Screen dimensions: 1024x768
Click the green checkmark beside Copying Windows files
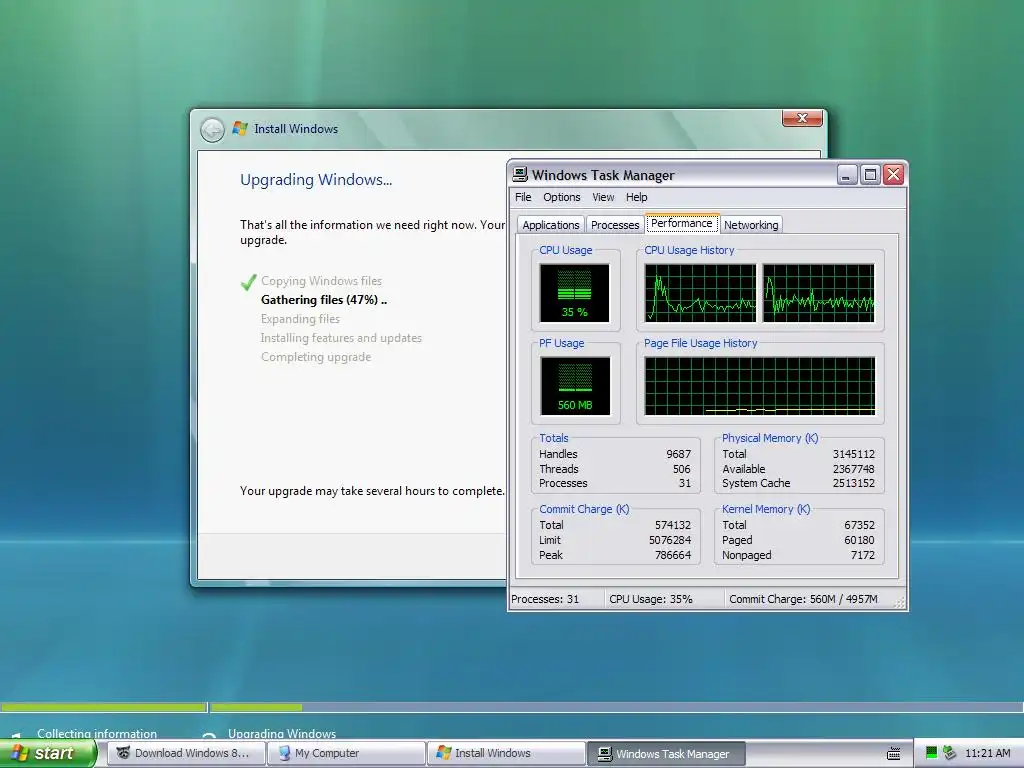pos(248,282)
